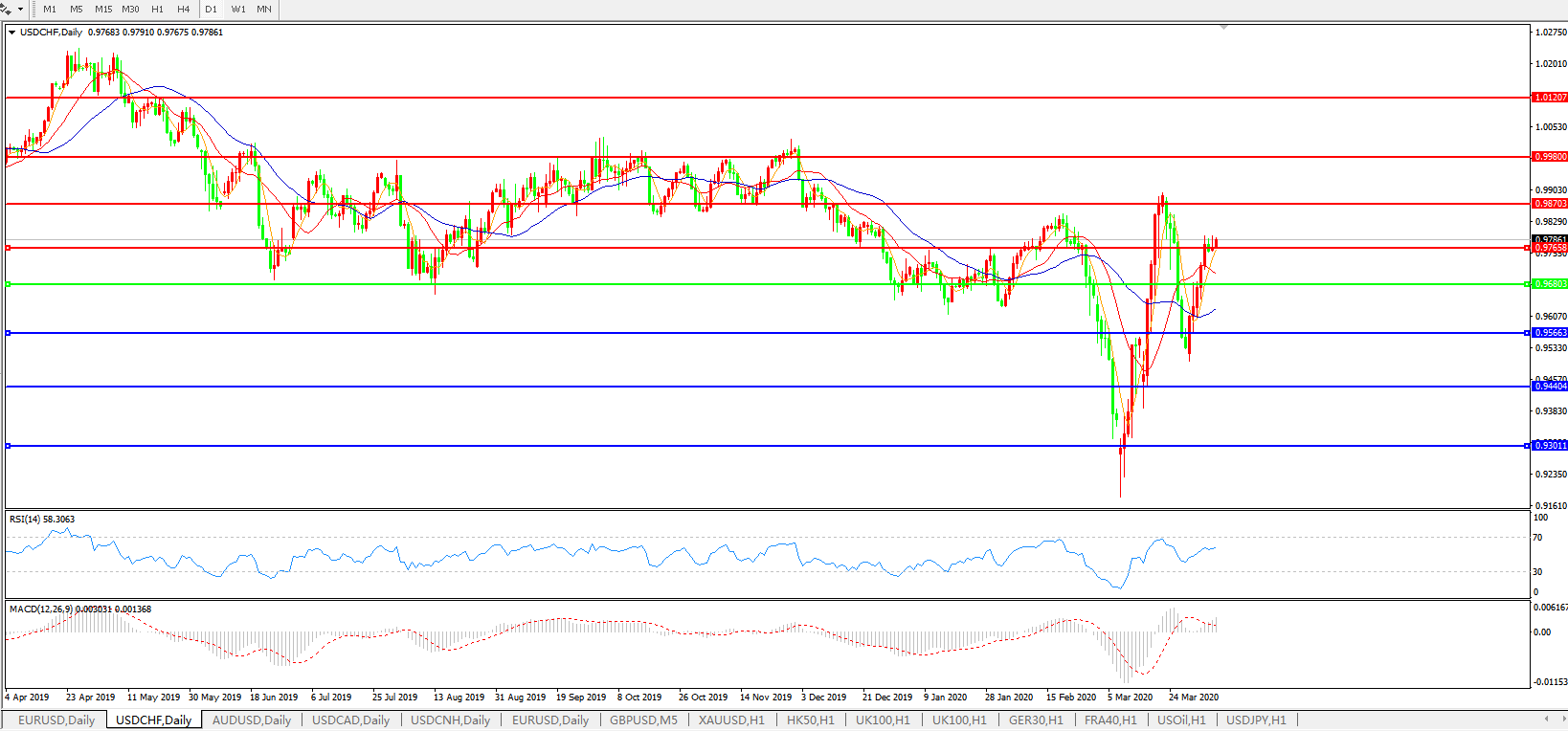Click the green 0.96803 level label
Image resolution: width=1568 pixels, height=731 pixels.
click(x=1550, y=284)
